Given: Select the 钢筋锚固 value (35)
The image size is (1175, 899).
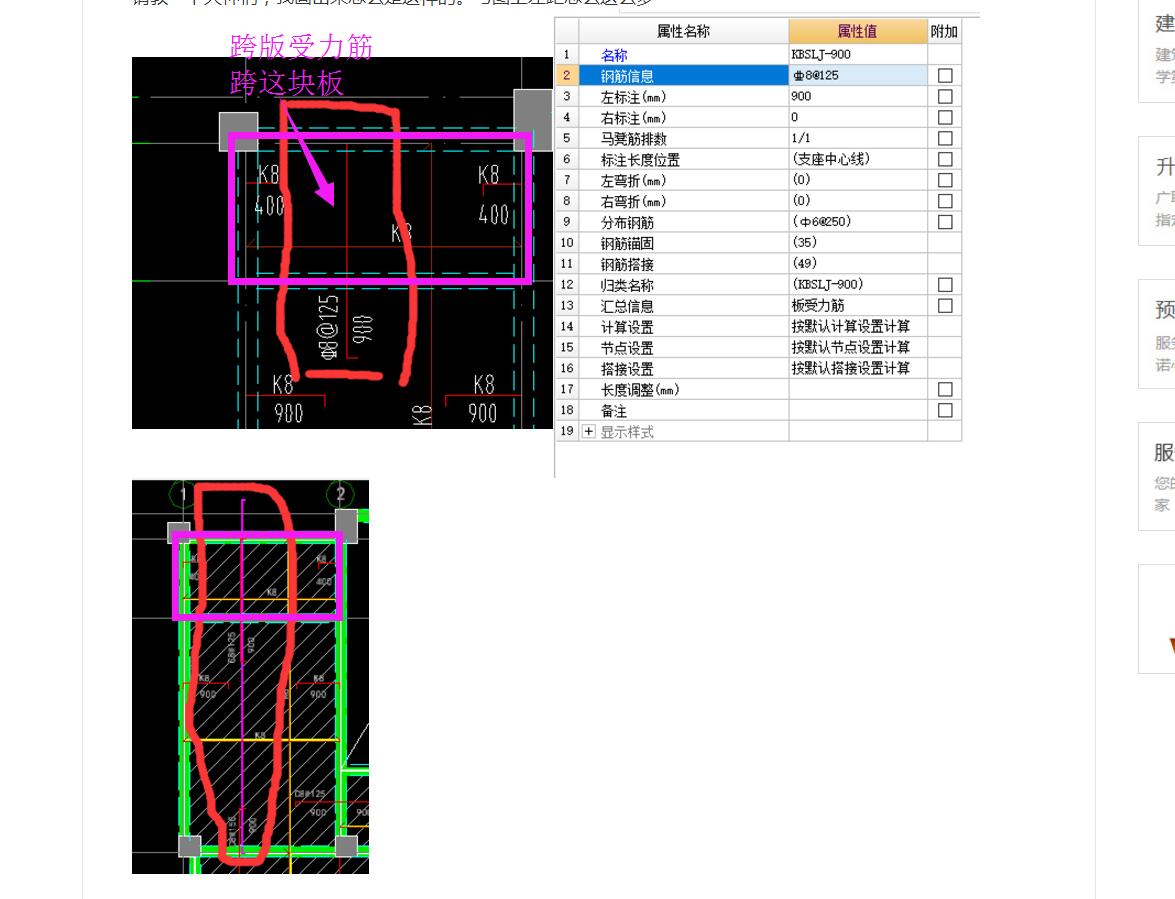Looking at the screenshot, I should [804, 243].
